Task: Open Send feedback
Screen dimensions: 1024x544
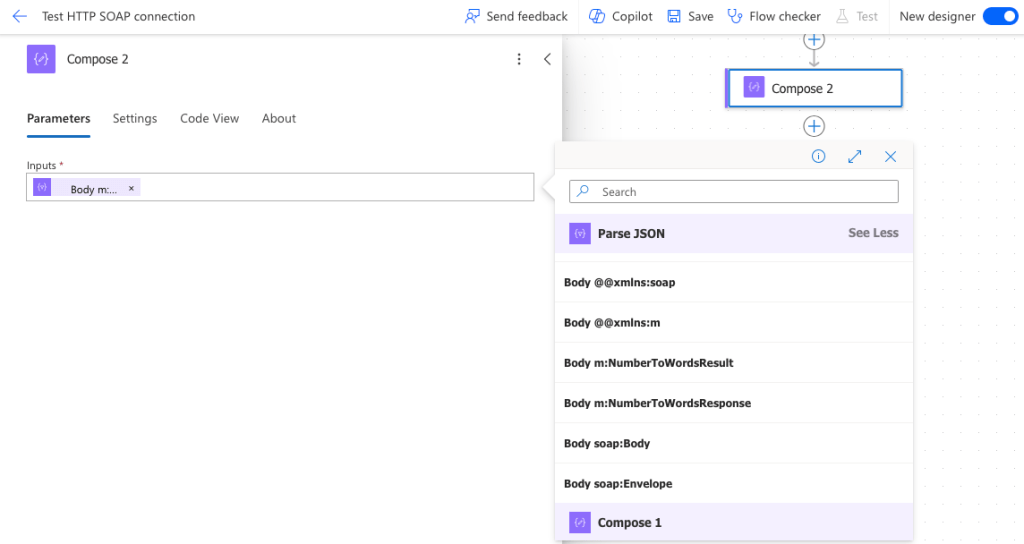Action: coord(516,16)
